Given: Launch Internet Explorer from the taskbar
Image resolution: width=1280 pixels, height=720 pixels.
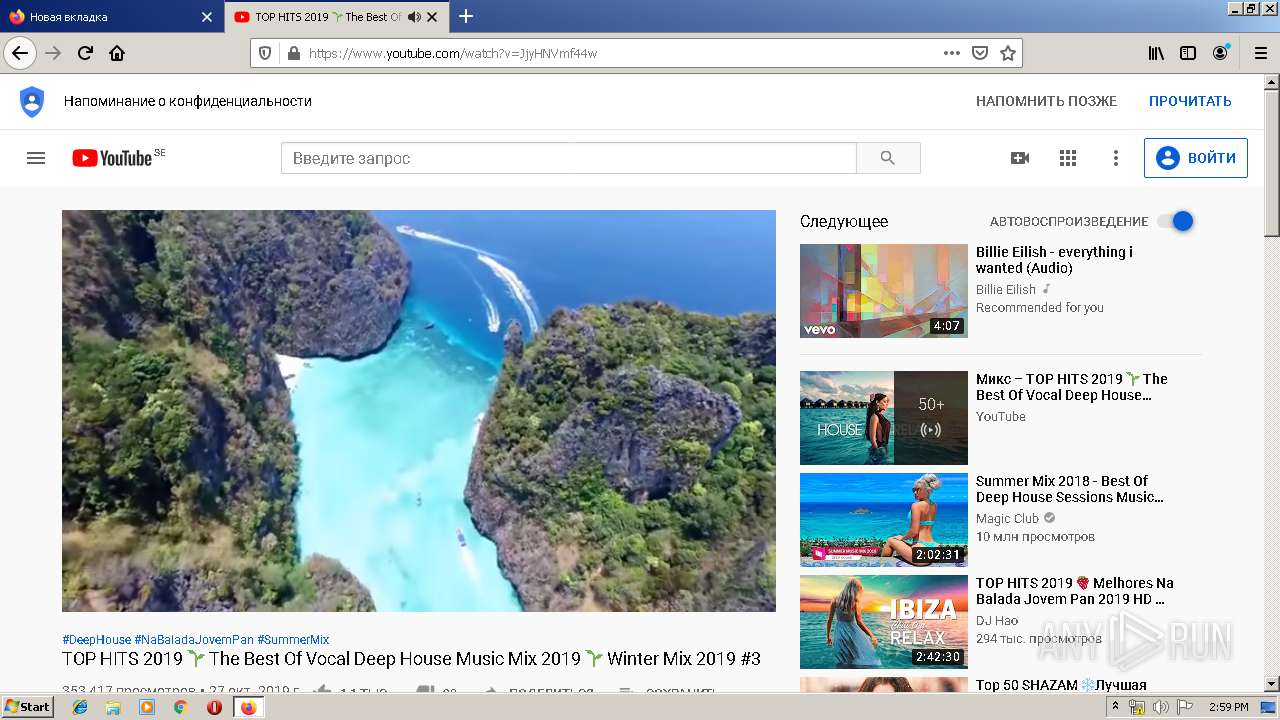Looking at the screenshot, I should click(80, 707).
